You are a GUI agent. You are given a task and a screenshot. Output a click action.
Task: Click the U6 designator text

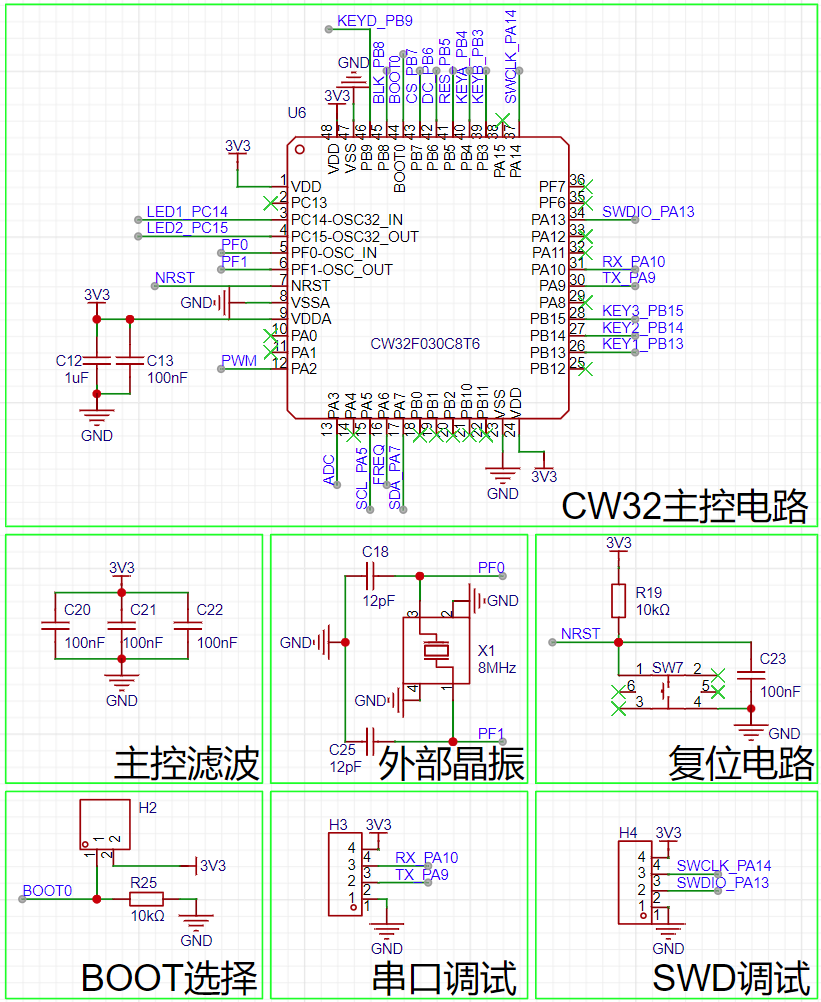(296, 113)
